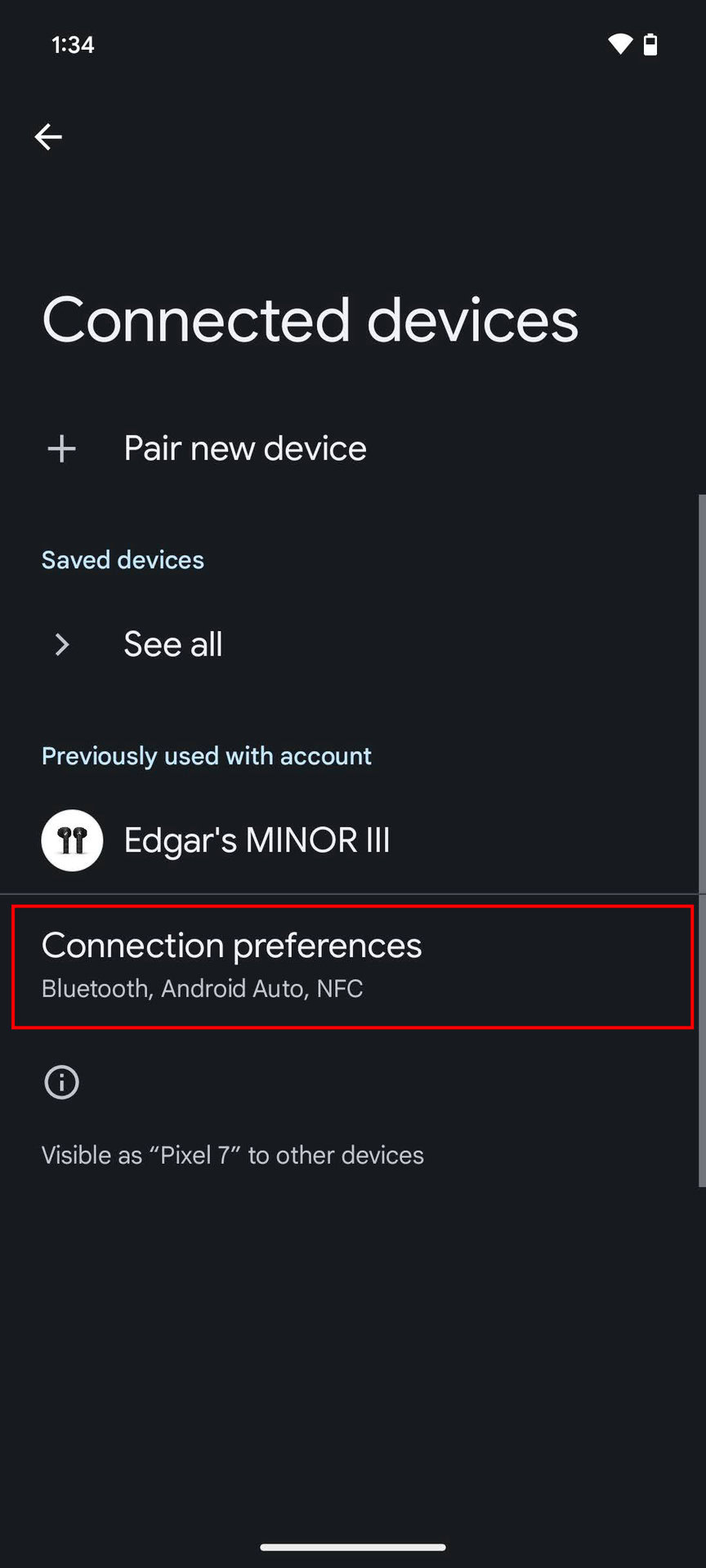The image size is (706, 1568).
Task: Click the divider above Connection preferences
Action: (x=350, y=894)
